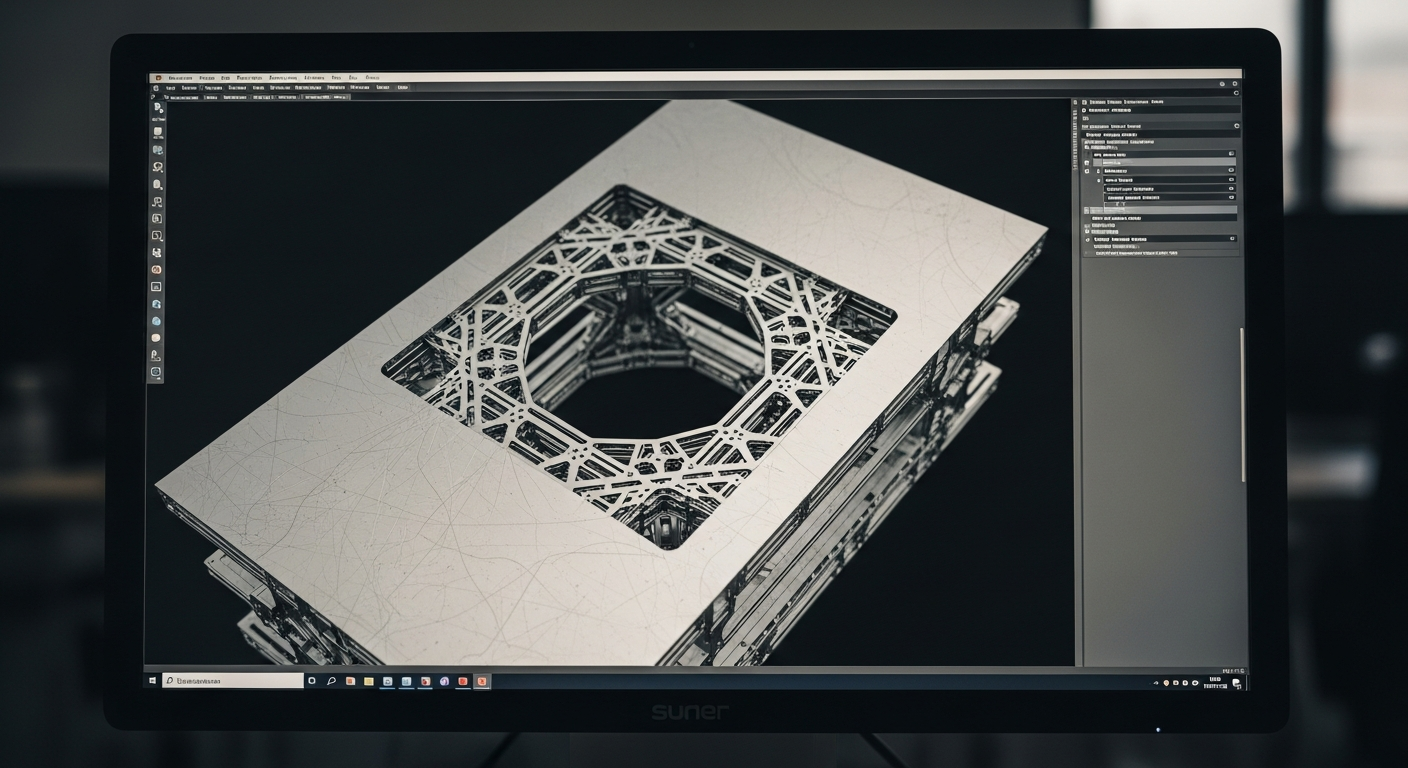Screen dimensions: 1408x768
Task: Click the orange circular icon in the left toolbar
Action: pyautogui.click(x=157, y=269)
